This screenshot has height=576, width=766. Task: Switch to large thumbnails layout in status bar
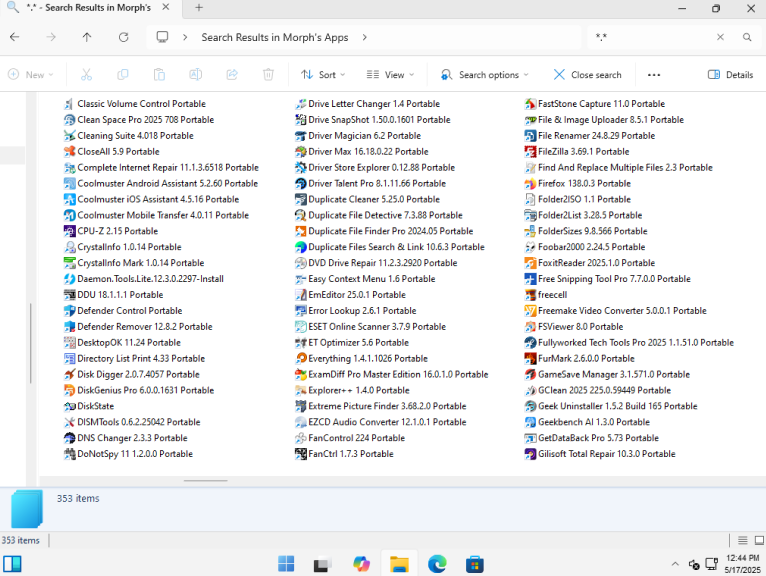759,540
